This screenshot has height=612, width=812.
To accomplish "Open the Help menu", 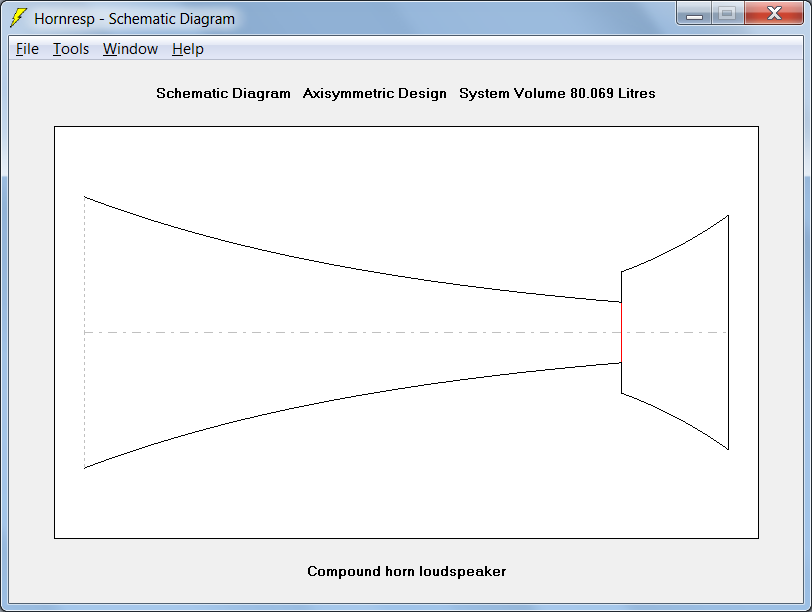I will (187, 49).
